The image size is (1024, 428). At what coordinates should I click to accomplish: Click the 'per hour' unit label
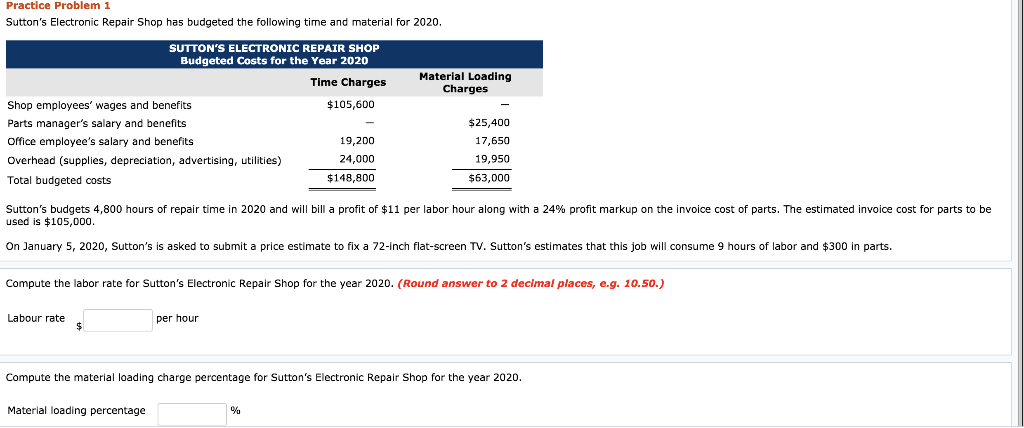(177, 318)
